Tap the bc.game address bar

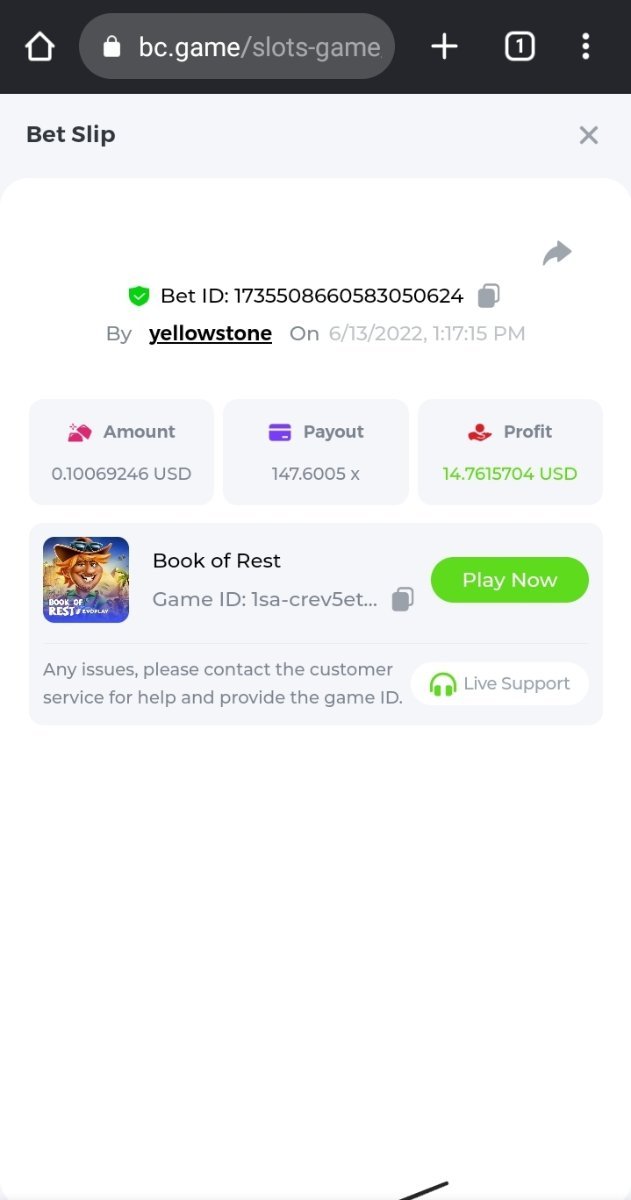click(258, 47)
